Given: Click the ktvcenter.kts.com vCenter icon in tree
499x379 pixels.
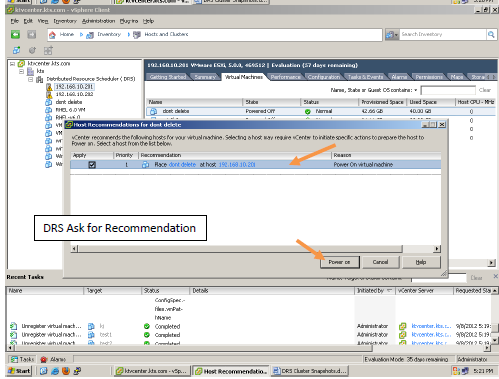Looking at the screenshot, I should pyautogui.click(x=21, y=63).
